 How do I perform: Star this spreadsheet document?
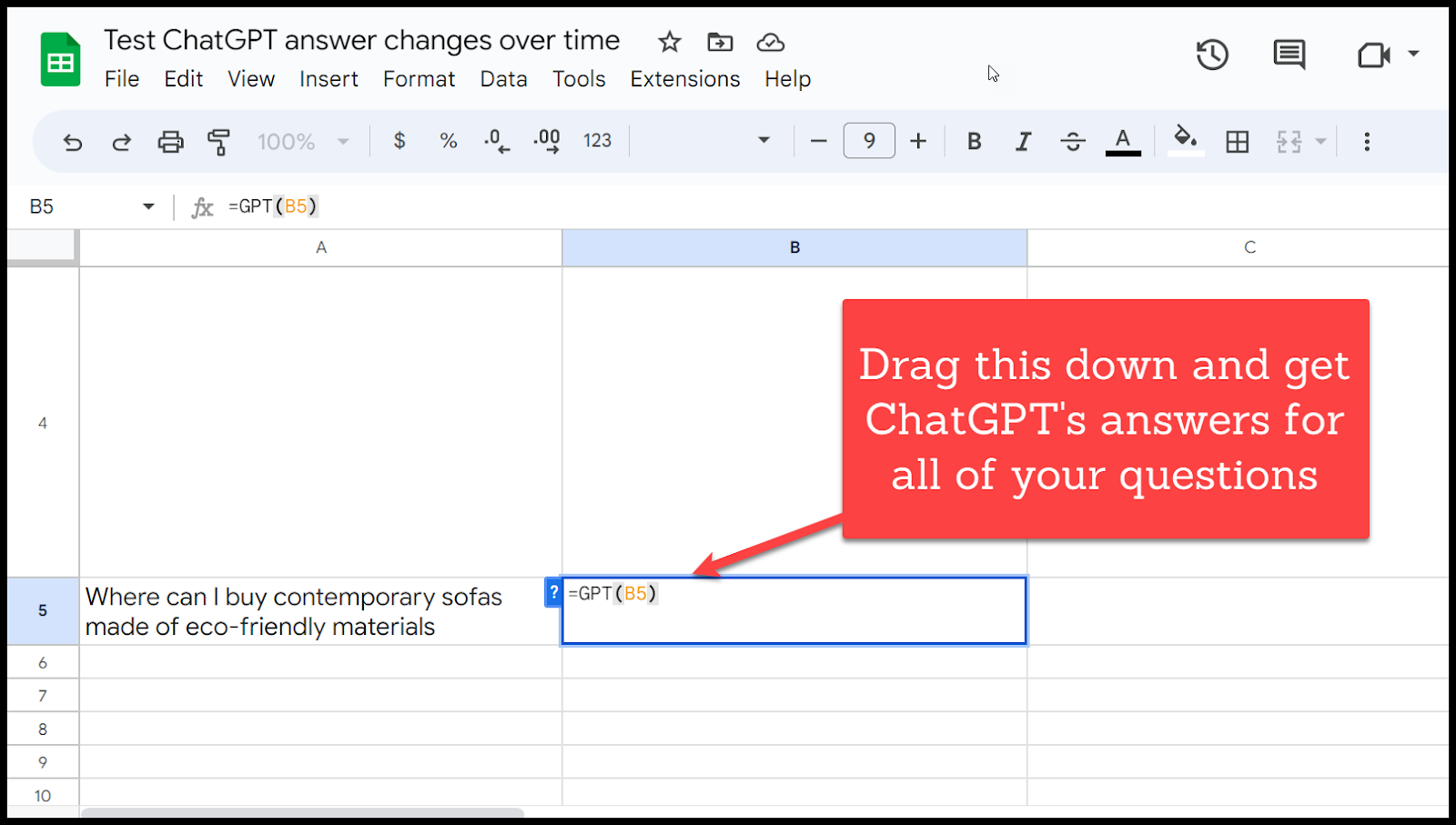(x=670, y=42)
